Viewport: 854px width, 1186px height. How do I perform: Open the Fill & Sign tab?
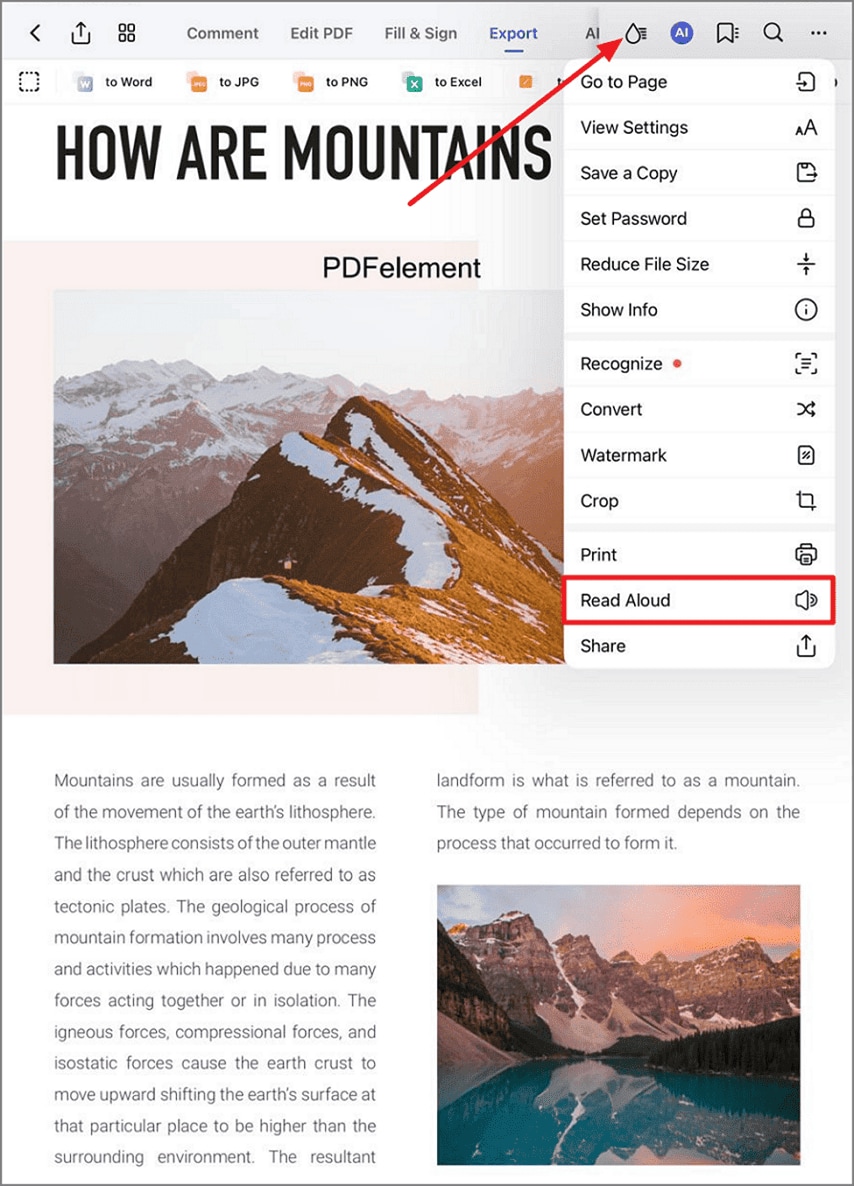(421, 33)
